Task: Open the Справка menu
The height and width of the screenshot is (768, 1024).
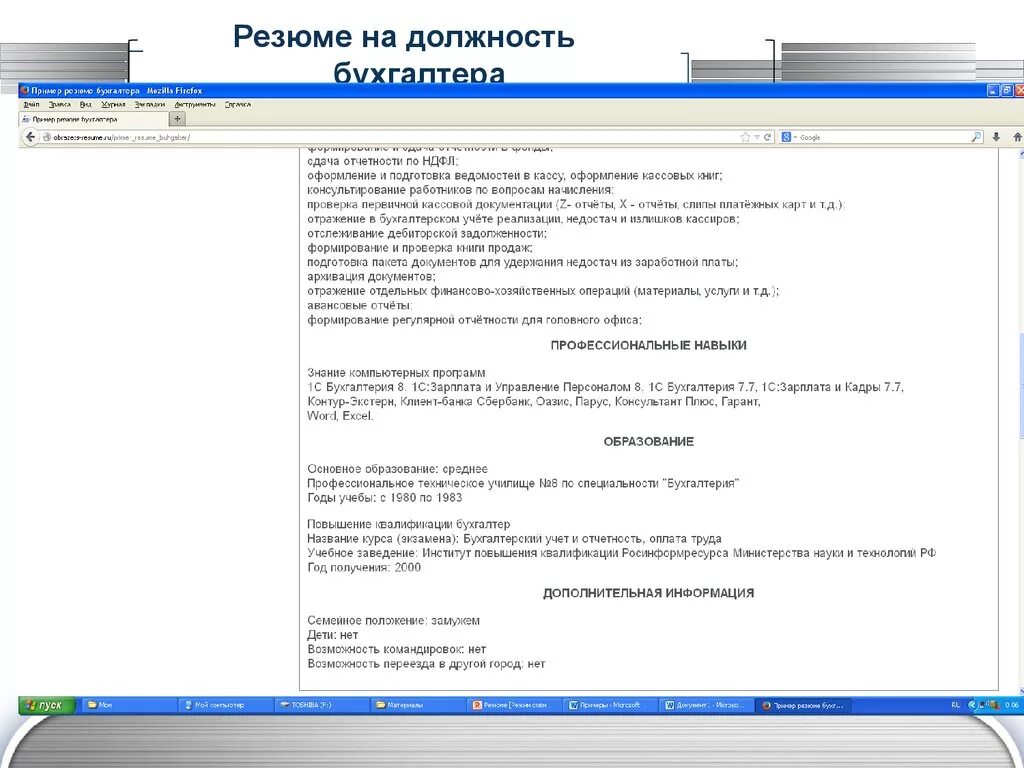Action: 238,104
